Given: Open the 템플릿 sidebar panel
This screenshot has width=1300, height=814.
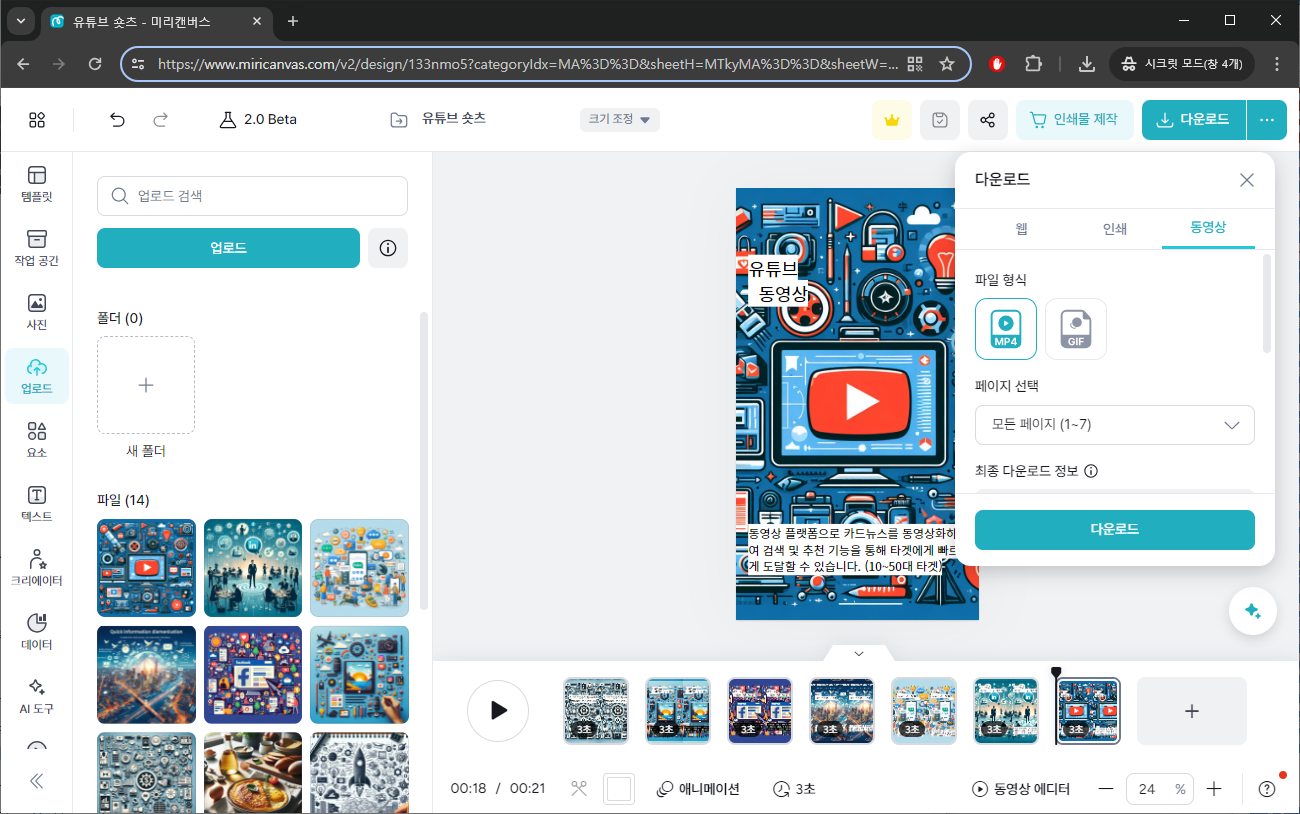Looking at the screenshot, I should pos(37,184).
